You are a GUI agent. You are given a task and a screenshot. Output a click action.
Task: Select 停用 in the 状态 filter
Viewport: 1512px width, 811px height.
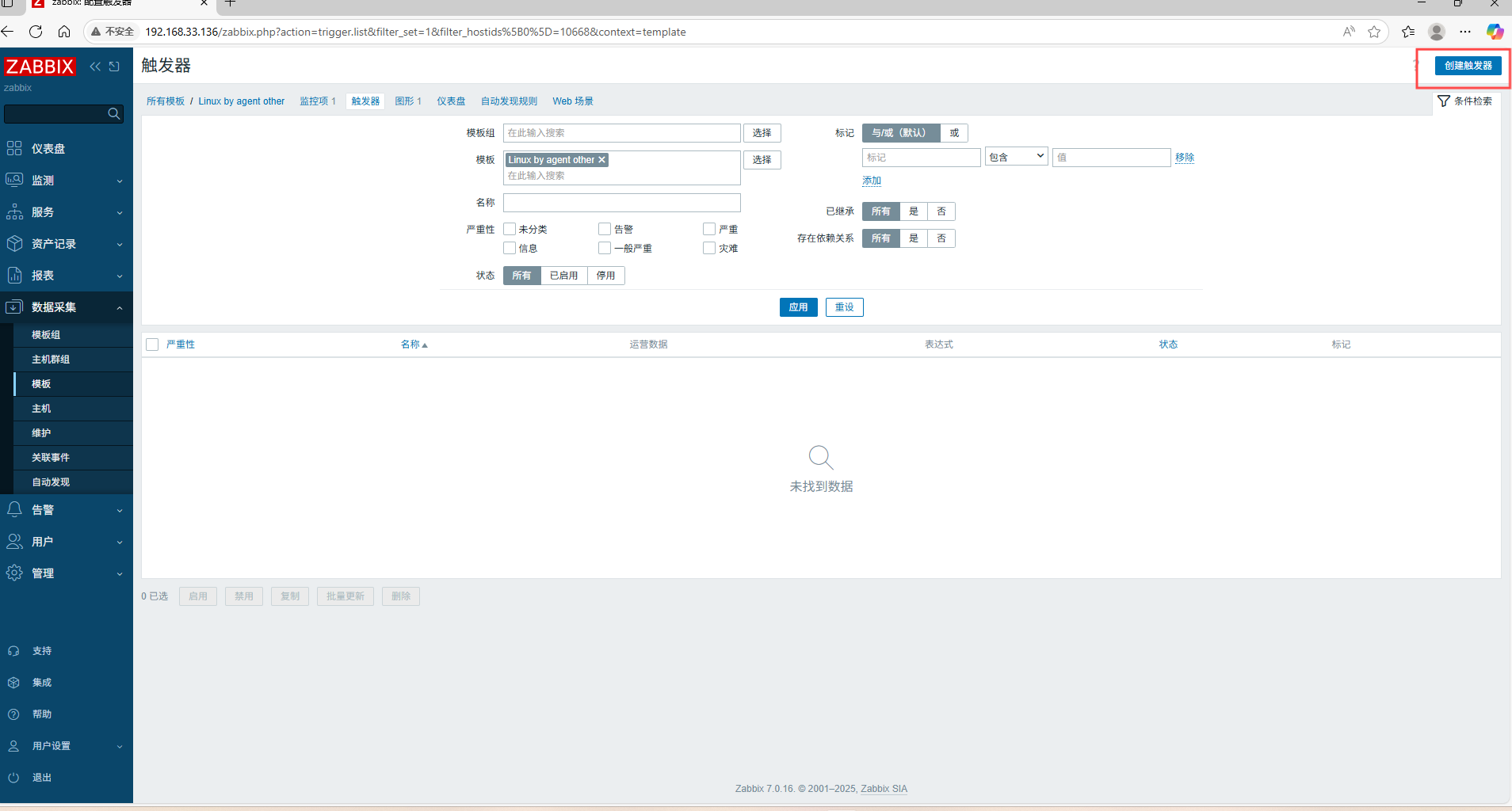click(605, 276)
